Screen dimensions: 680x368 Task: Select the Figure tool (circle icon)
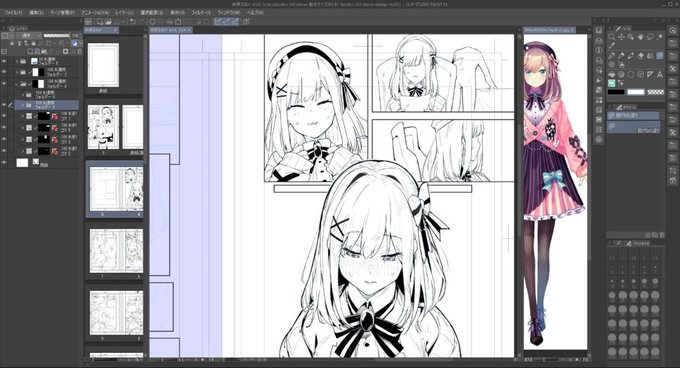point(631,74)
